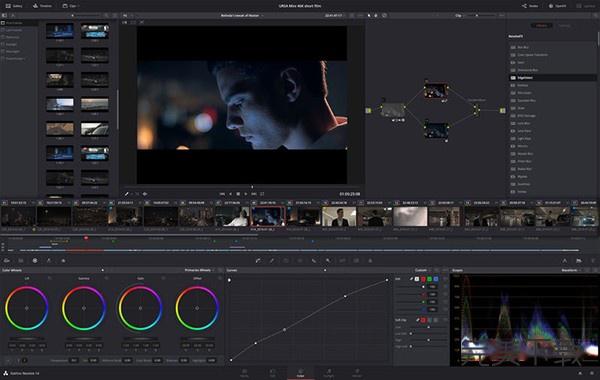Open project settings gear at bottom right

point(592,373)
